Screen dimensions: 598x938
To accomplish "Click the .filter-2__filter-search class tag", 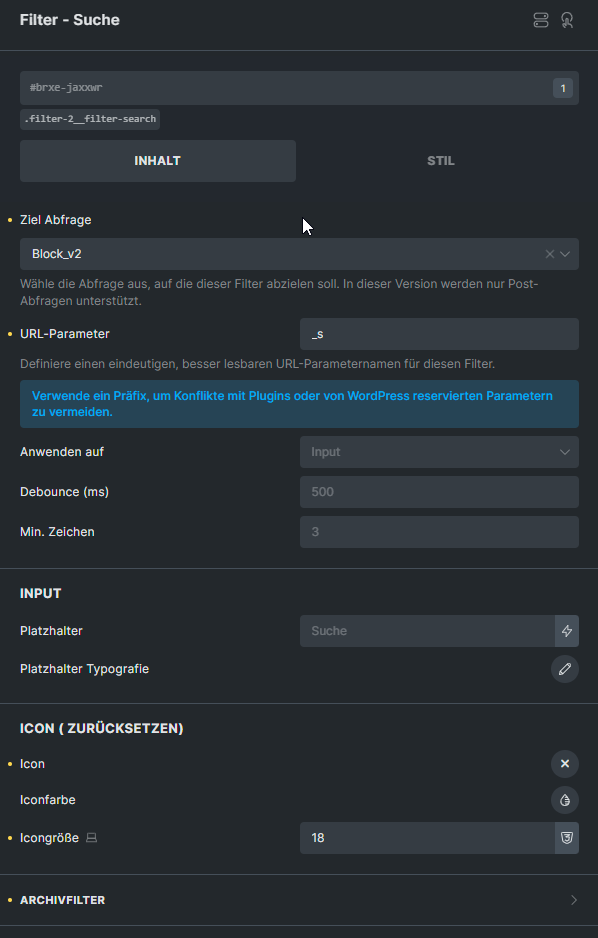I will coord(90,119).
